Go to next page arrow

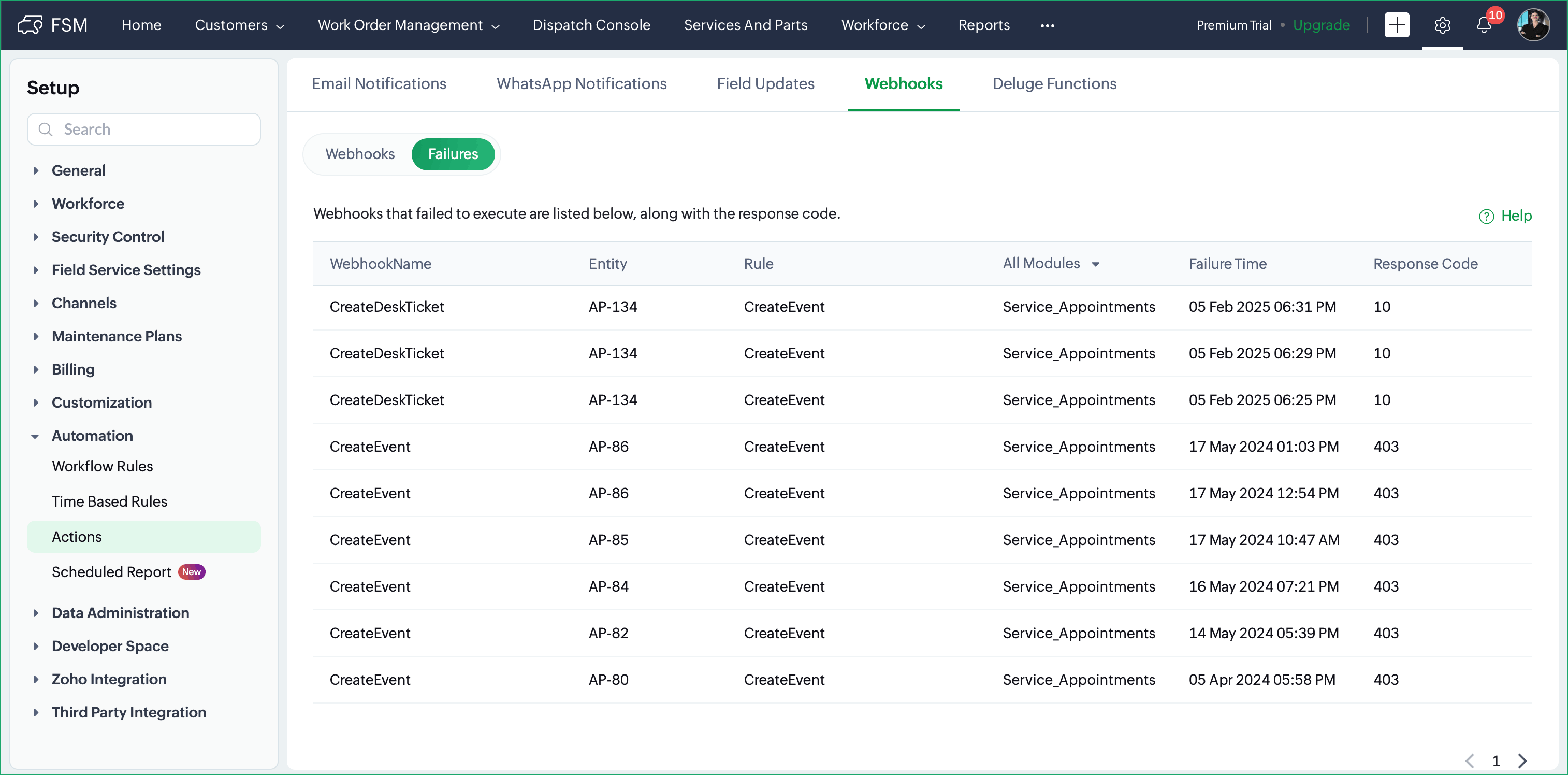click(x=1522, y=760)
